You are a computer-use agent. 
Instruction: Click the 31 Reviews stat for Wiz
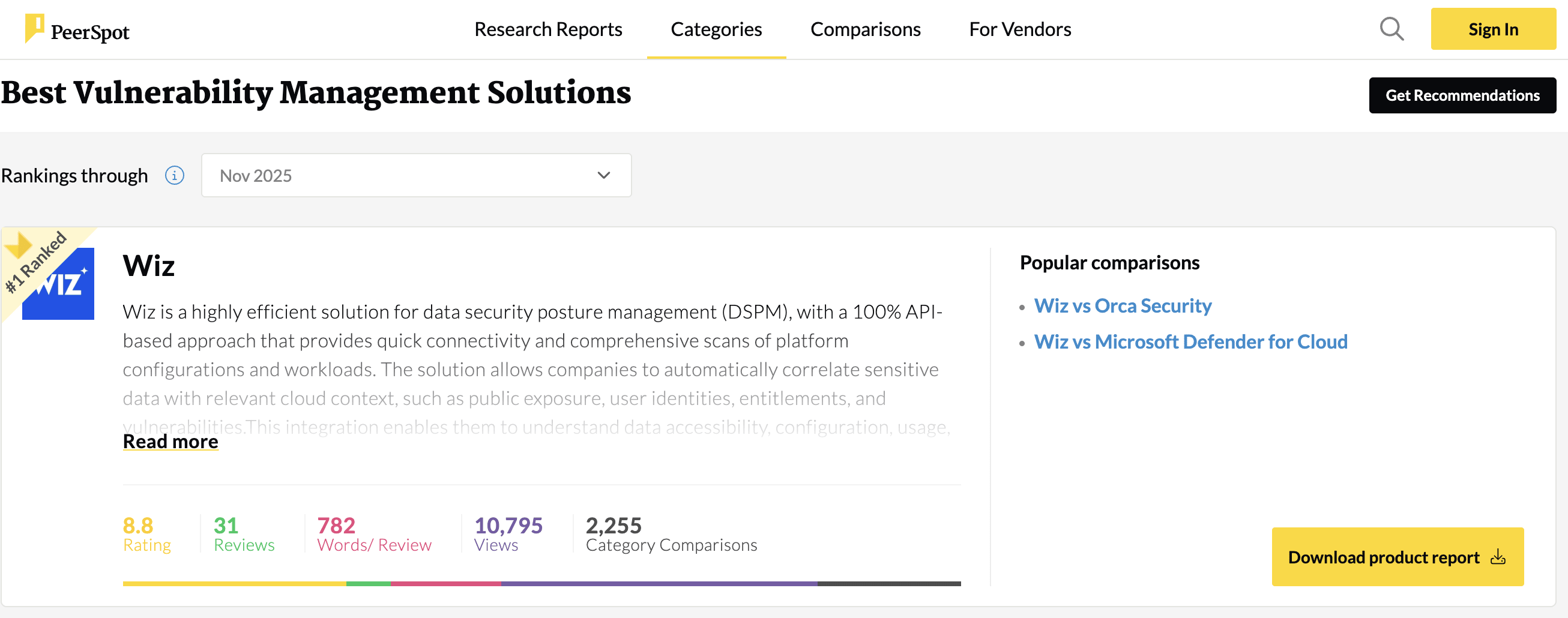(244, 533)
